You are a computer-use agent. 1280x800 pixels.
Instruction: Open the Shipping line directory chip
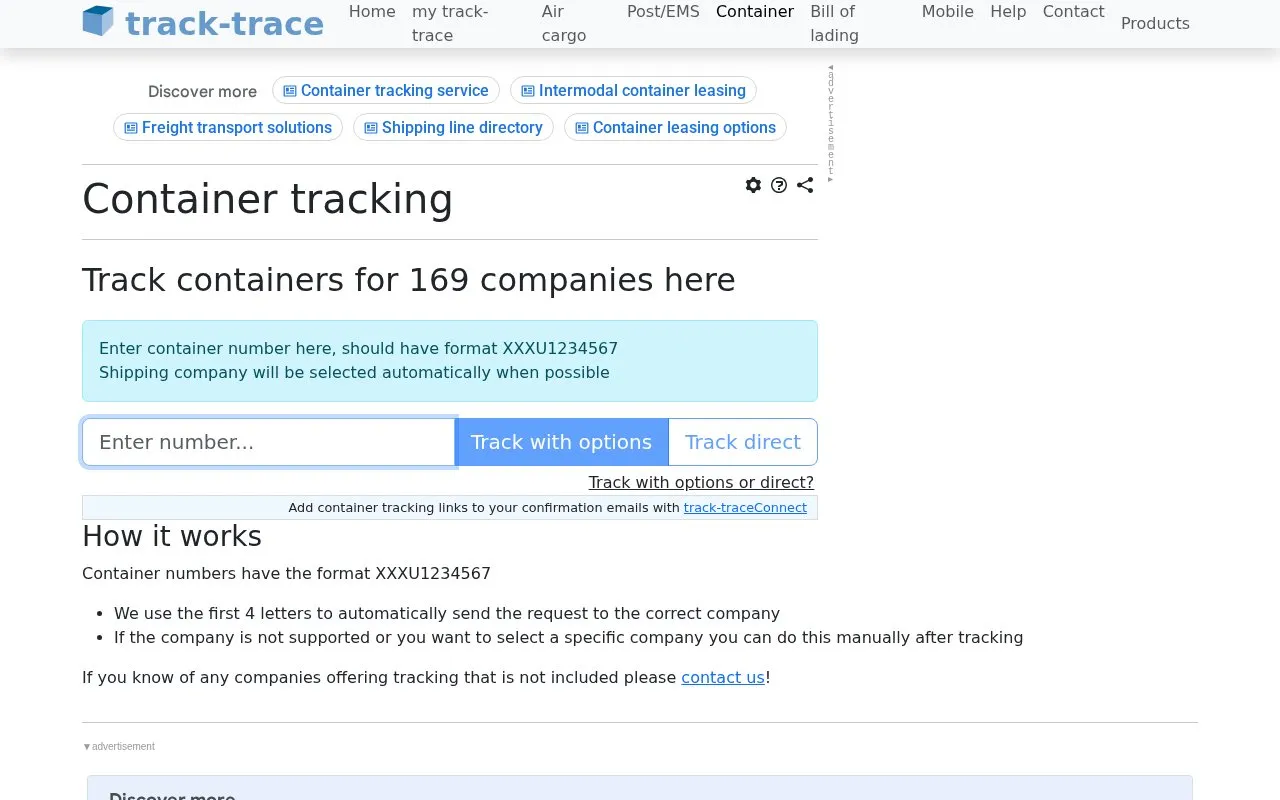[x=453, y=127]
